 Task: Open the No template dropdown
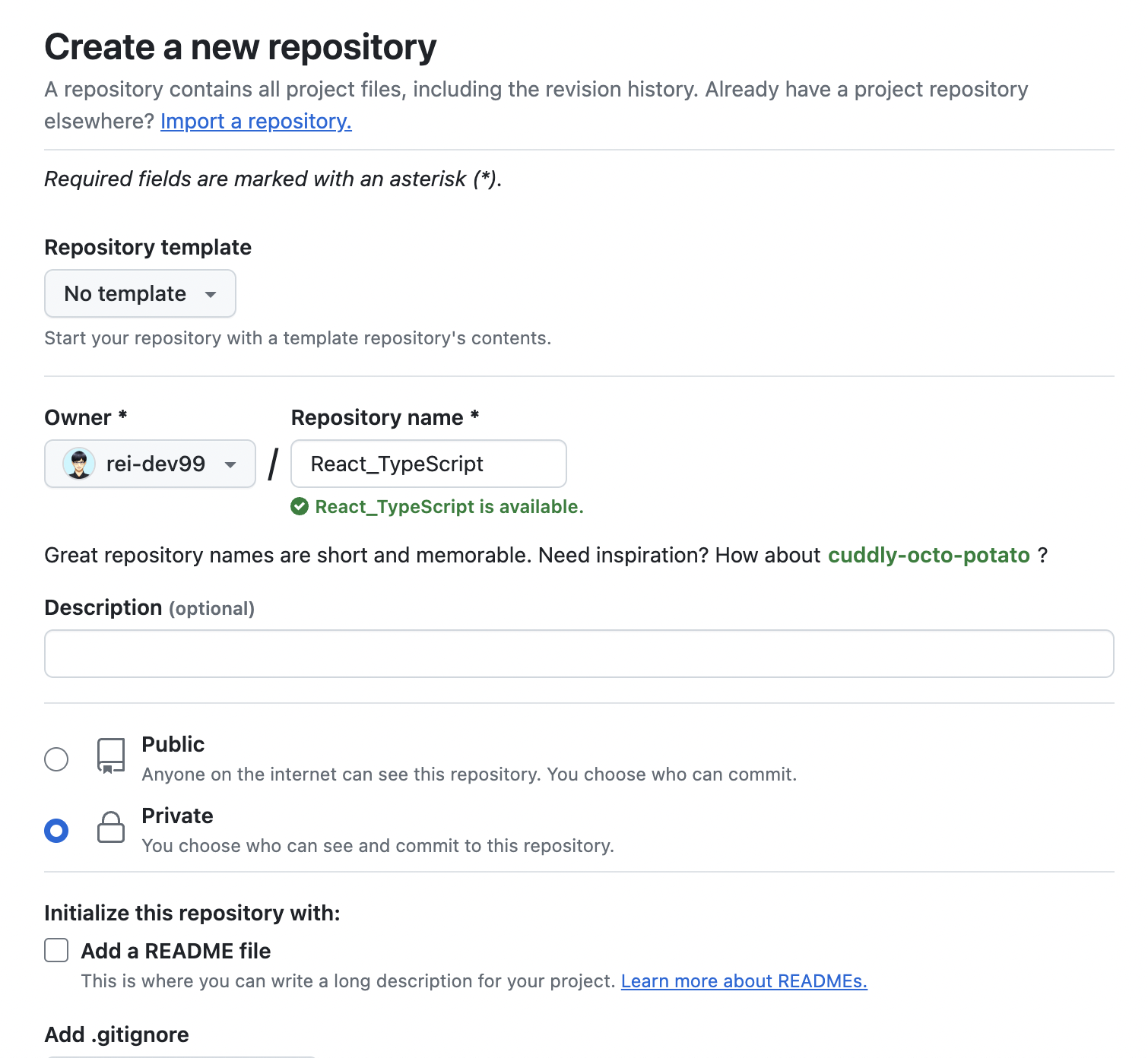(140, 293)
